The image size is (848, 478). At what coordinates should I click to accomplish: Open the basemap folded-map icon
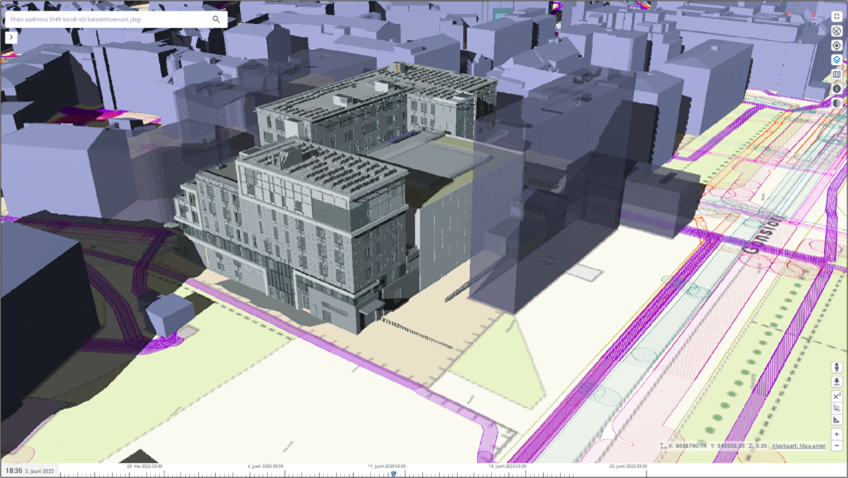click(837, 74)
